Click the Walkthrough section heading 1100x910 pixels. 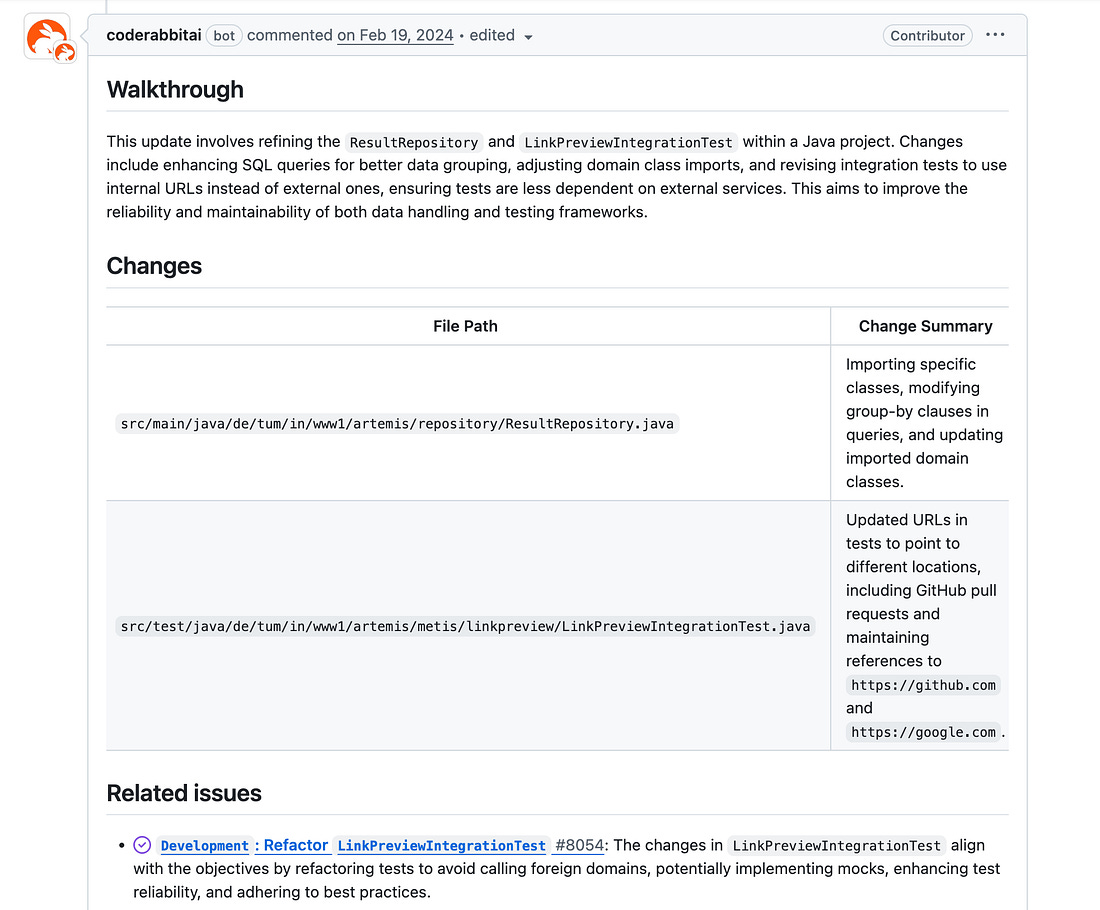[175, 89]
